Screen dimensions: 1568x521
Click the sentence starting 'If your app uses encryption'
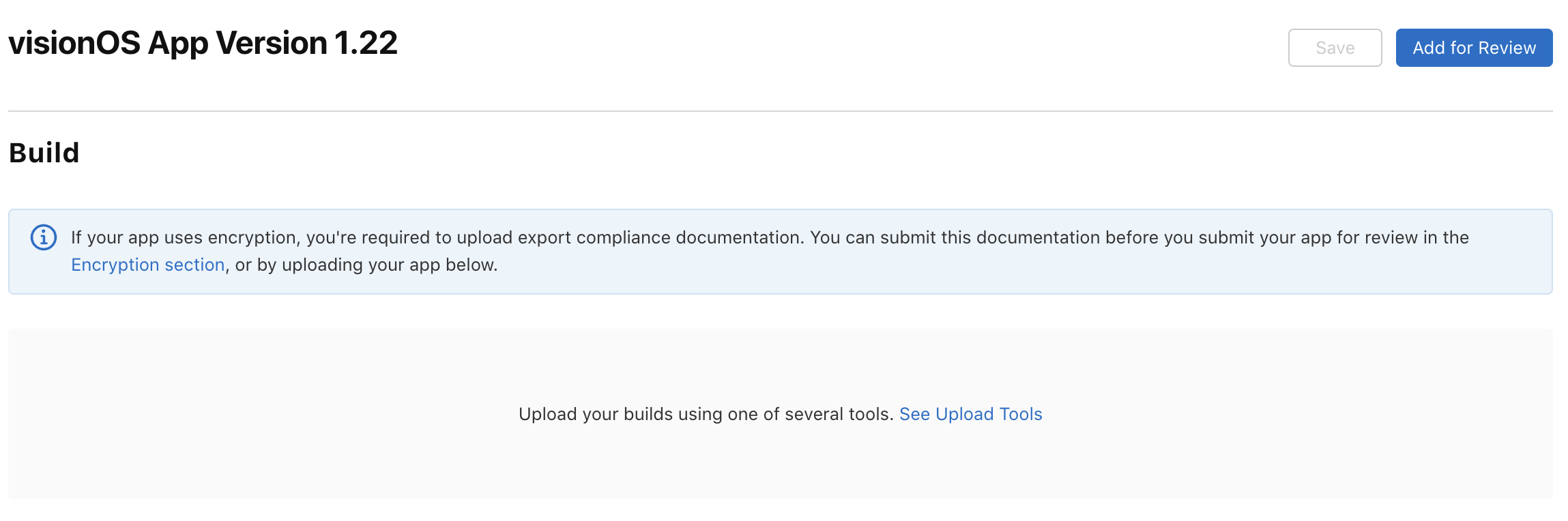[770, 251]
